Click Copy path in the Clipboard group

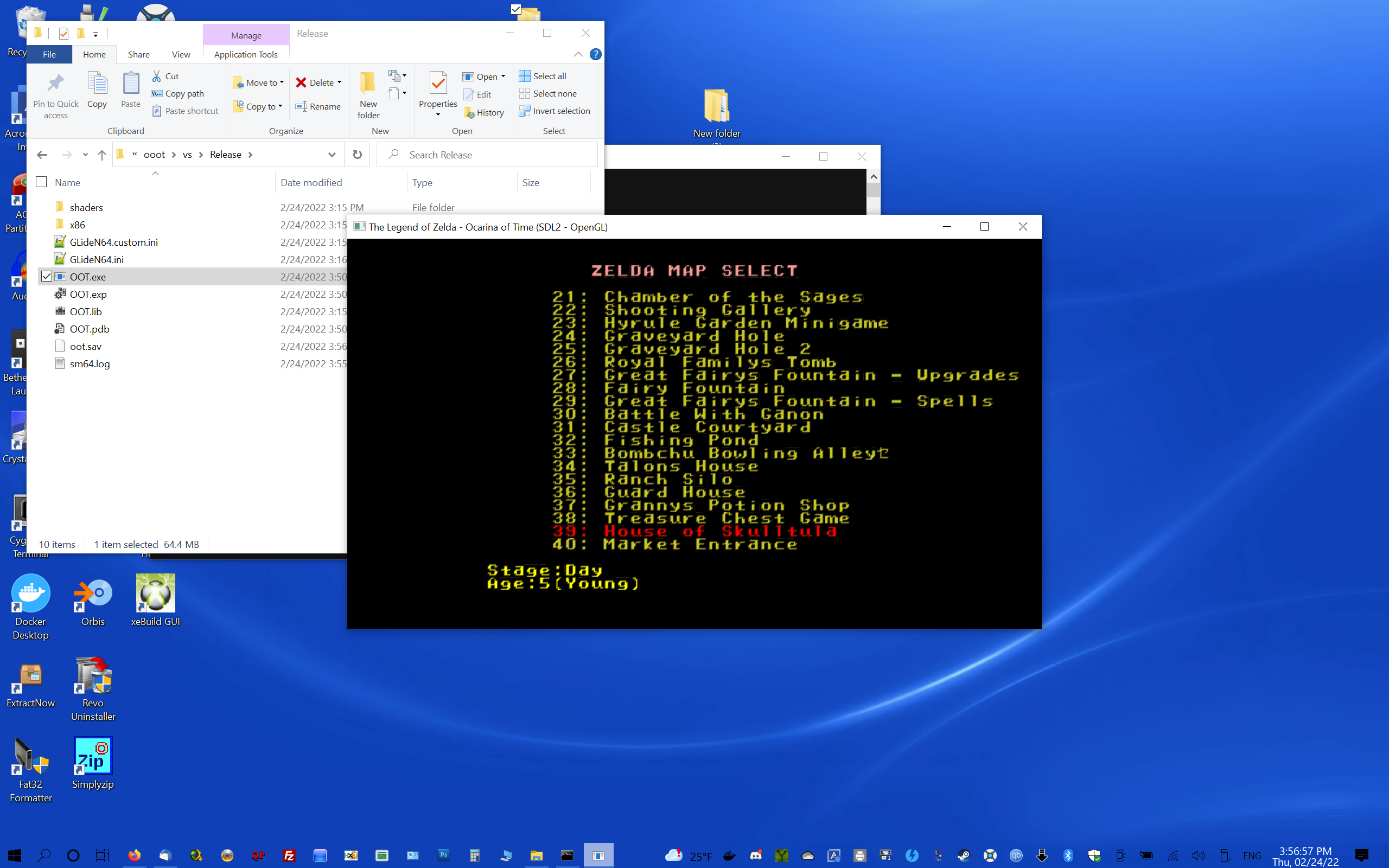178,93
